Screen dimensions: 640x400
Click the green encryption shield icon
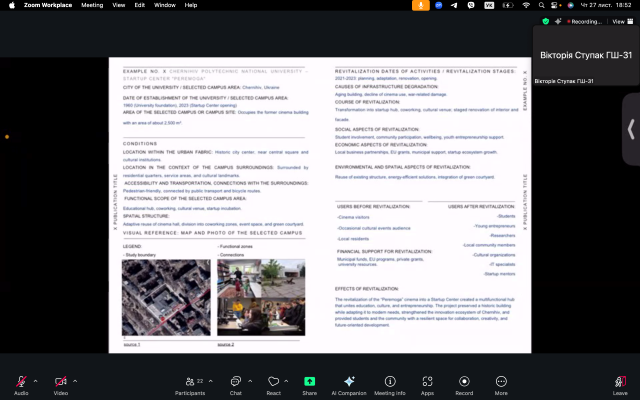click(546, 20)
